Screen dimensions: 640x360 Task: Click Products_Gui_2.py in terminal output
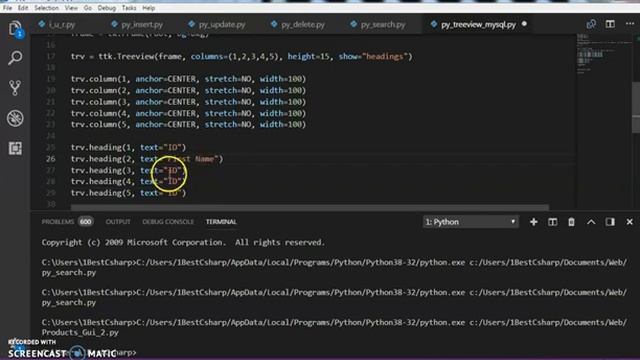tap(80, 333)
